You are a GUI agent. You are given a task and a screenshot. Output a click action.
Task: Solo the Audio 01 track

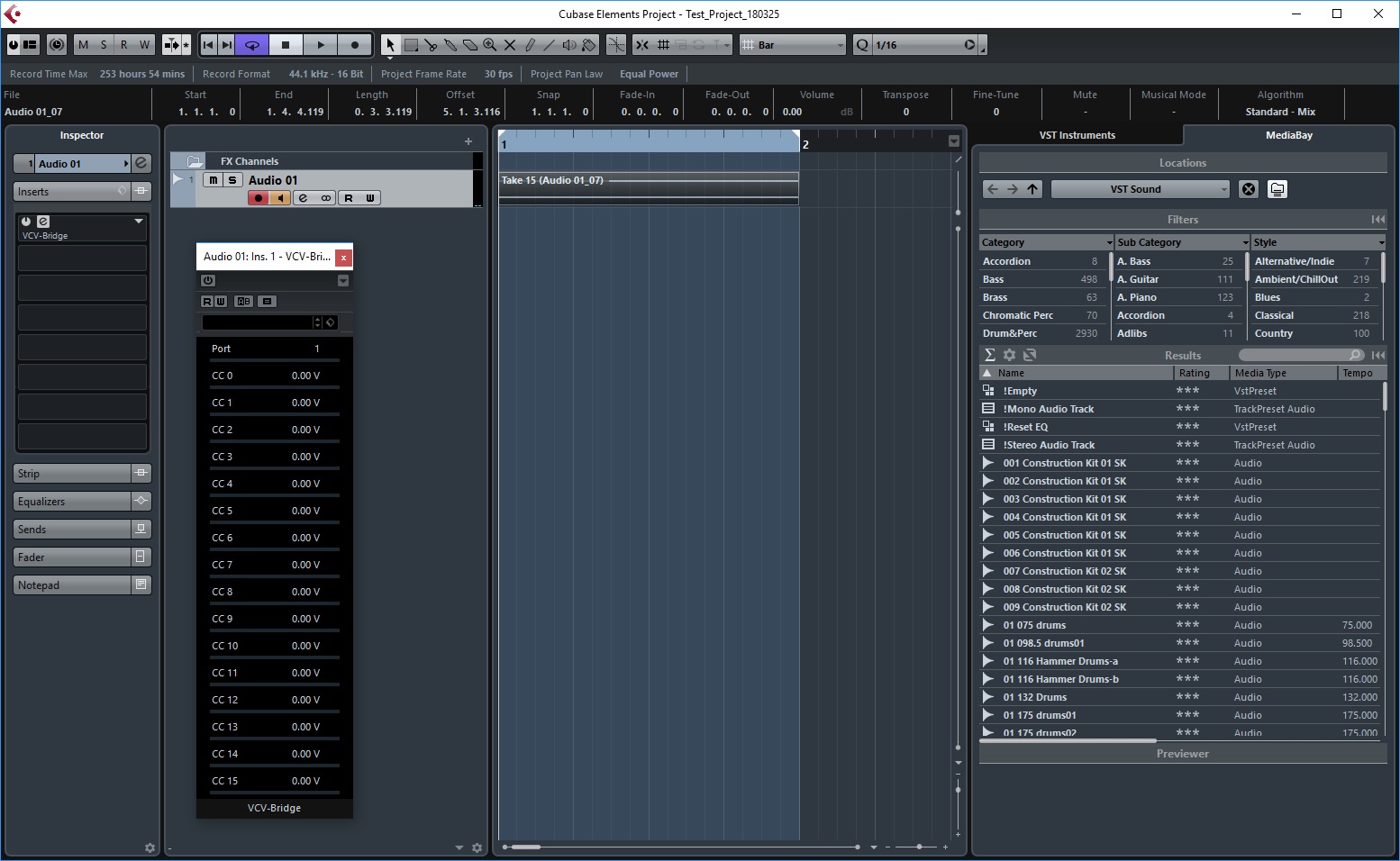pyautogui.click(x=232, y=180)
